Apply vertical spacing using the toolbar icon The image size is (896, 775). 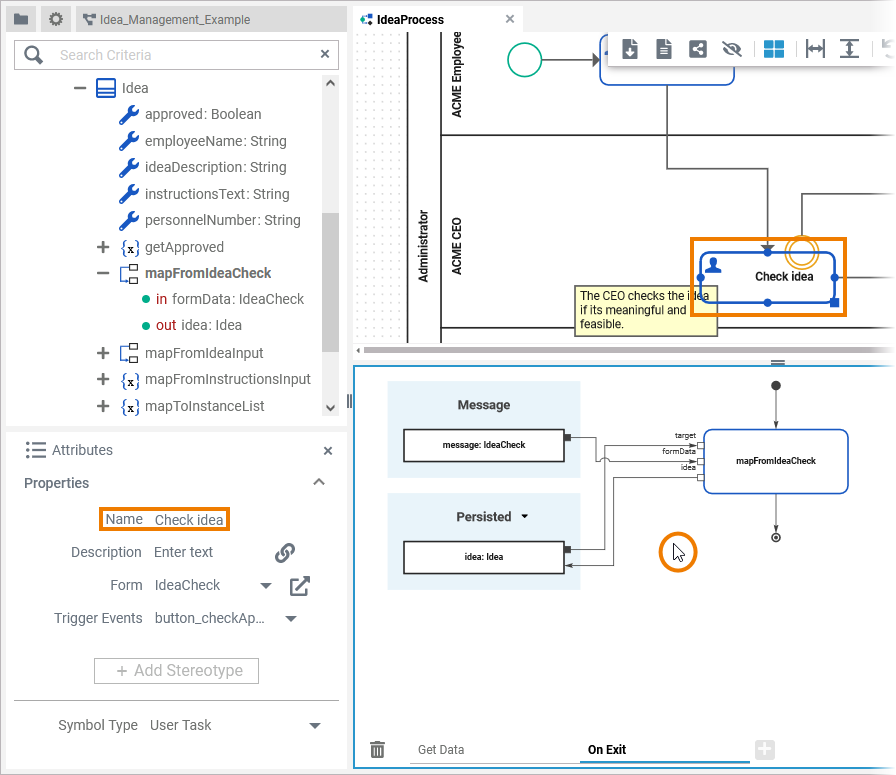[x=849, y=48]
